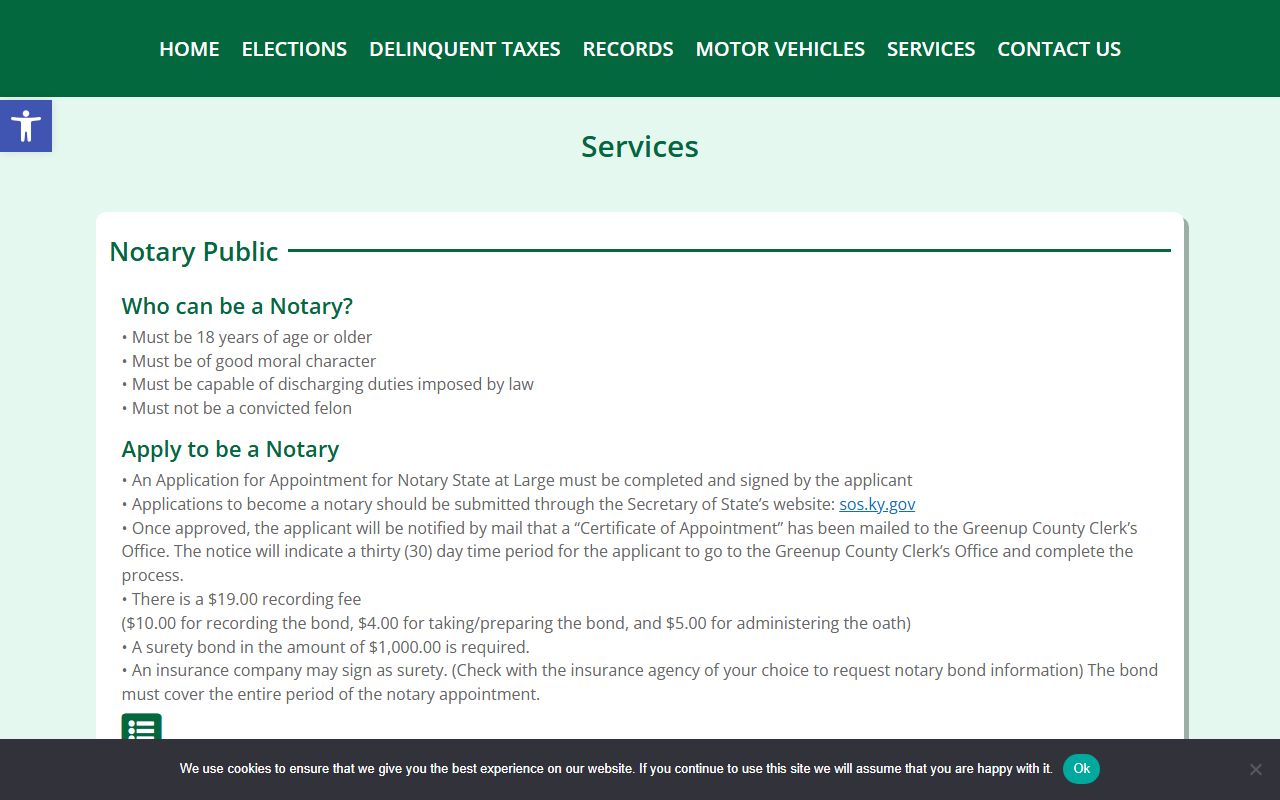Click the "Application for Appointment for Notary" line
The image size is (1280, 800).
517,480
